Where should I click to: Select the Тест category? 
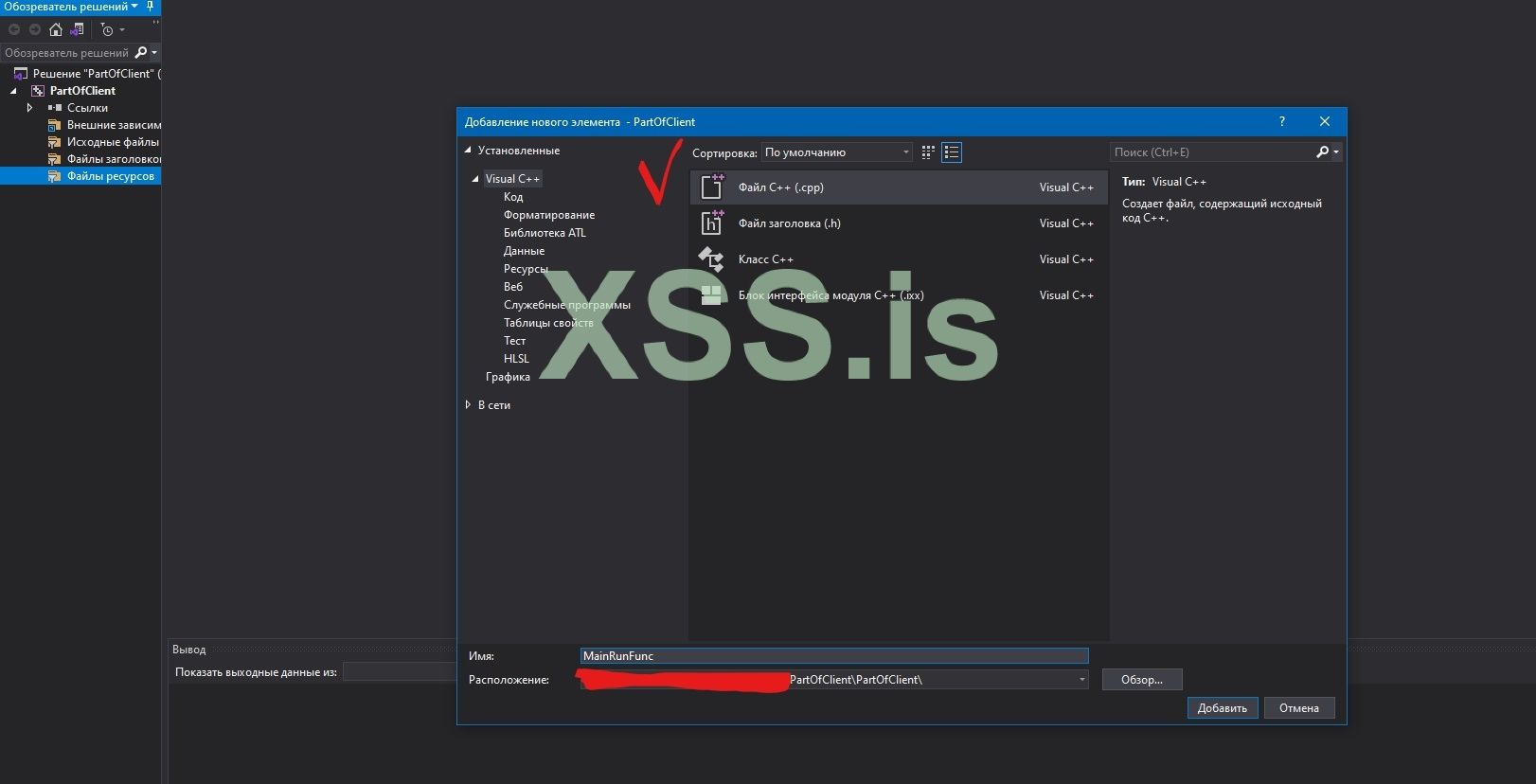coord(514,341)
